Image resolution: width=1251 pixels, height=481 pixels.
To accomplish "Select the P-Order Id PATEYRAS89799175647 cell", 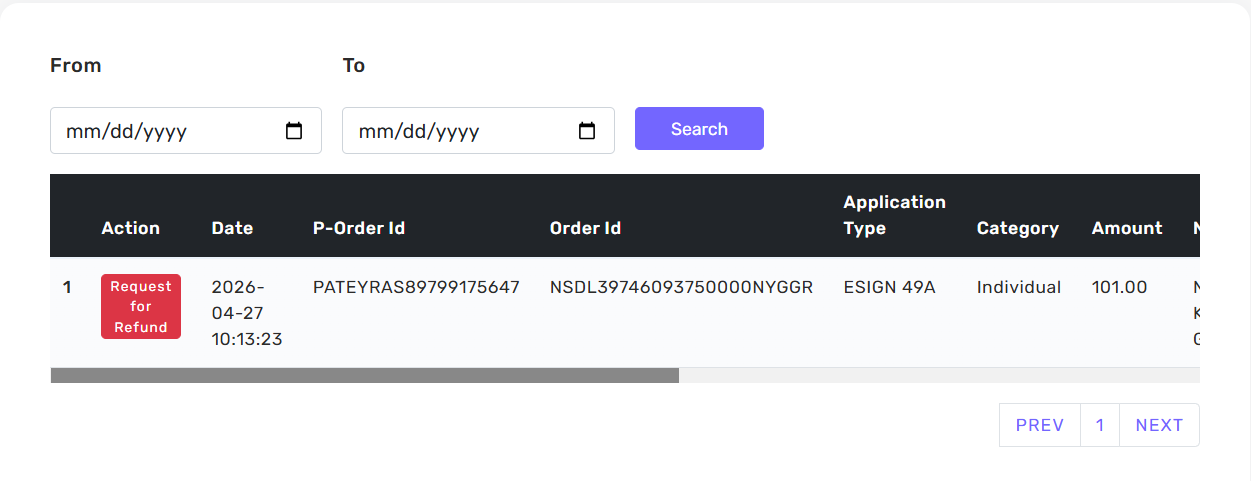I will [416, 287].
